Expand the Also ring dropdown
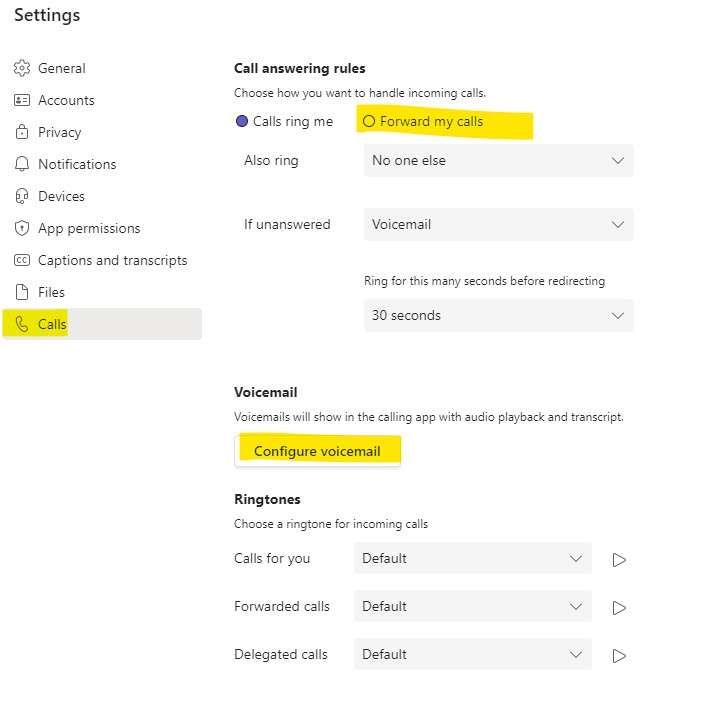 pyautogui.click(x=498, y=160)
